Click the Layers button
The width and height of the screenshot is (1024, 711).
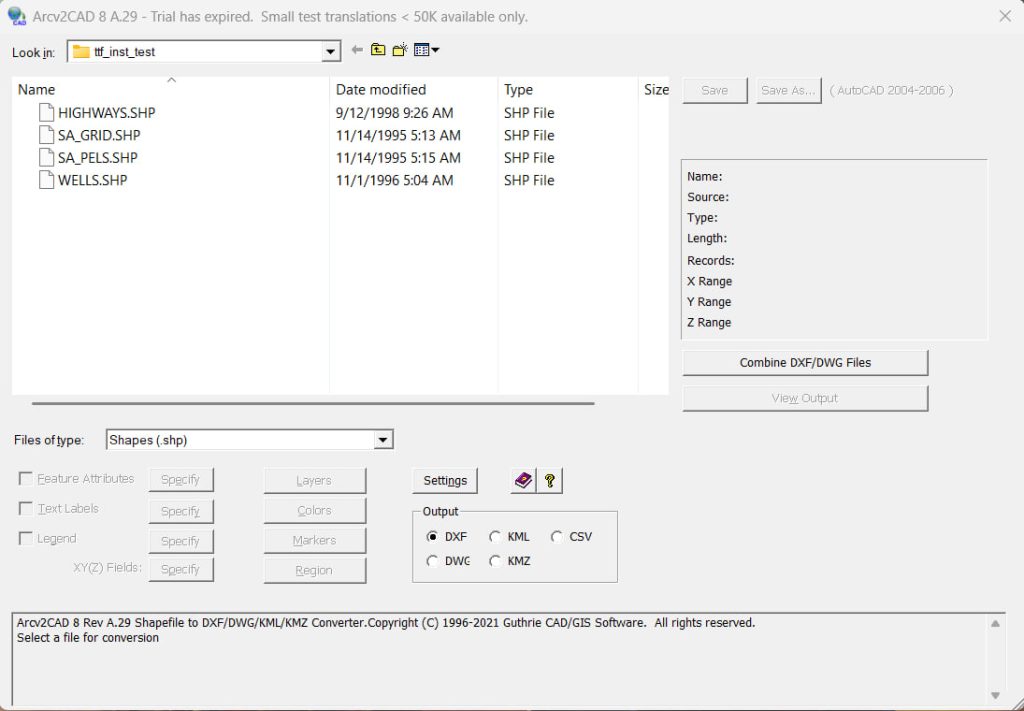coord(314,481)
